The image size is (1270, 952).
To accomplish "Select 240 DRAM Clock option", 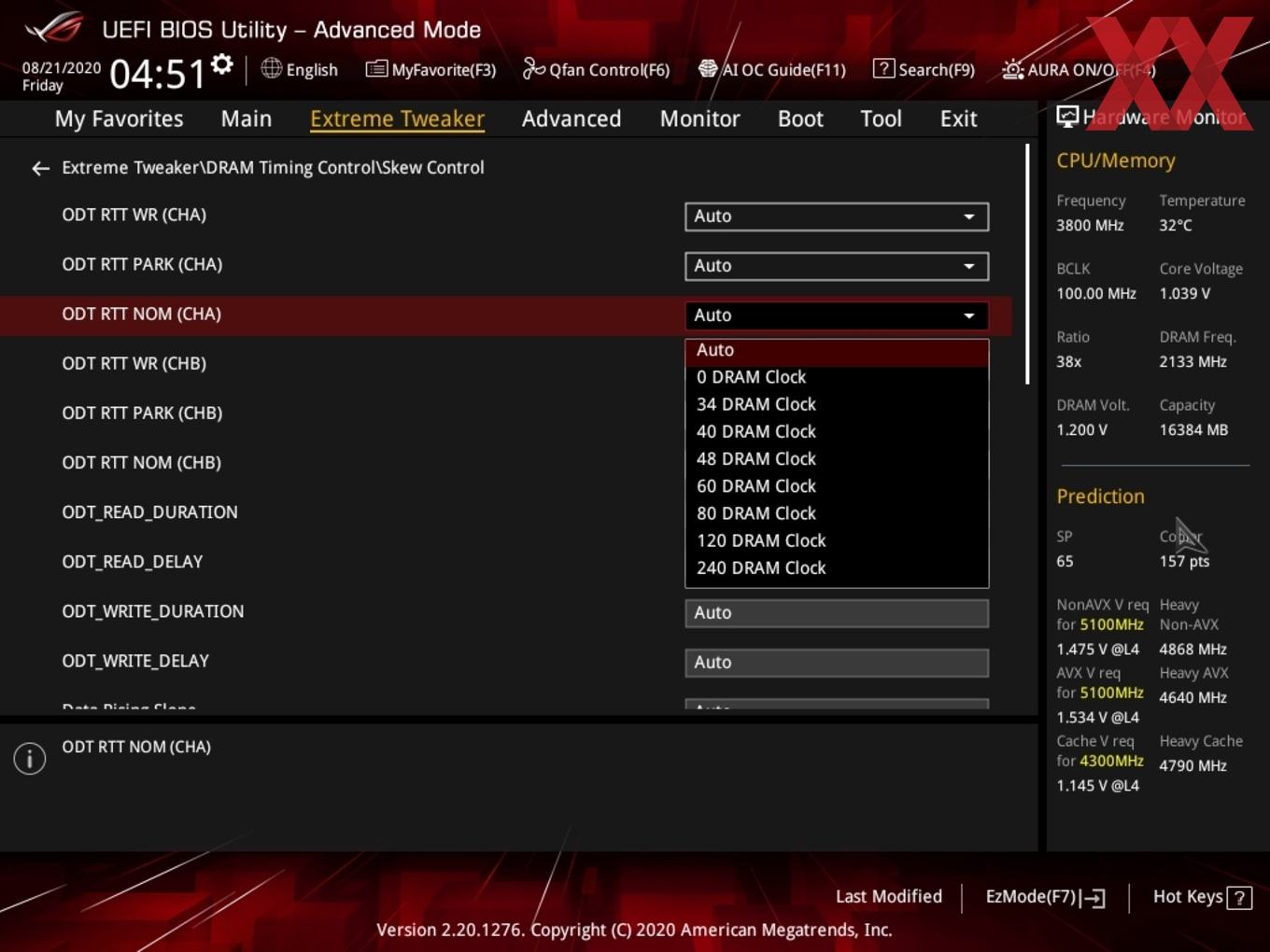I will (x=837, y=567).
